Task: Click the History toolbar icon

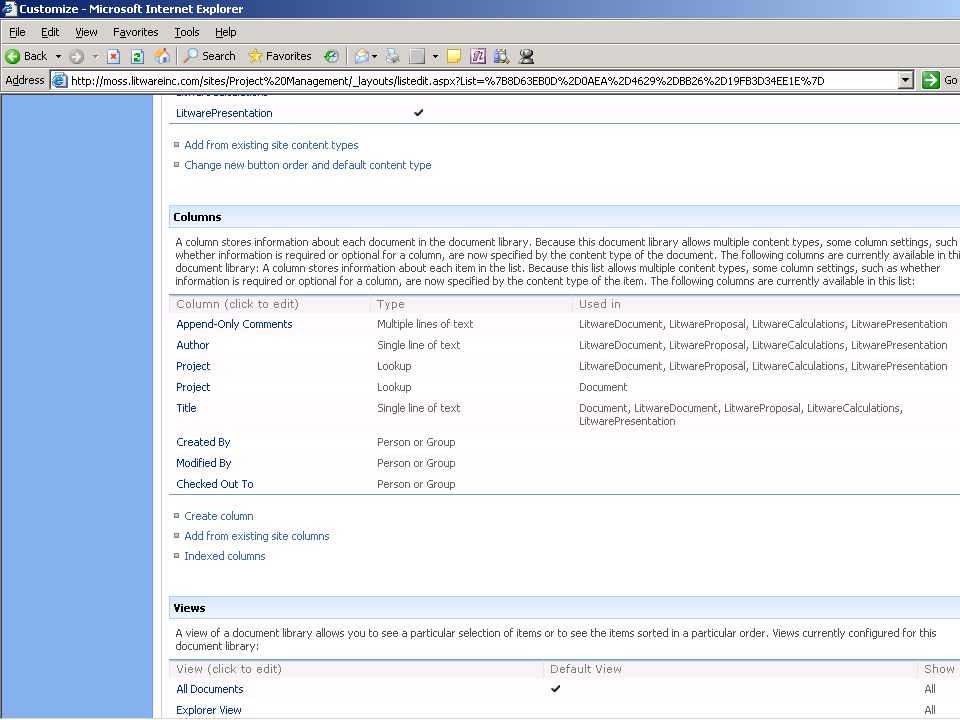Action: point(331,56)
